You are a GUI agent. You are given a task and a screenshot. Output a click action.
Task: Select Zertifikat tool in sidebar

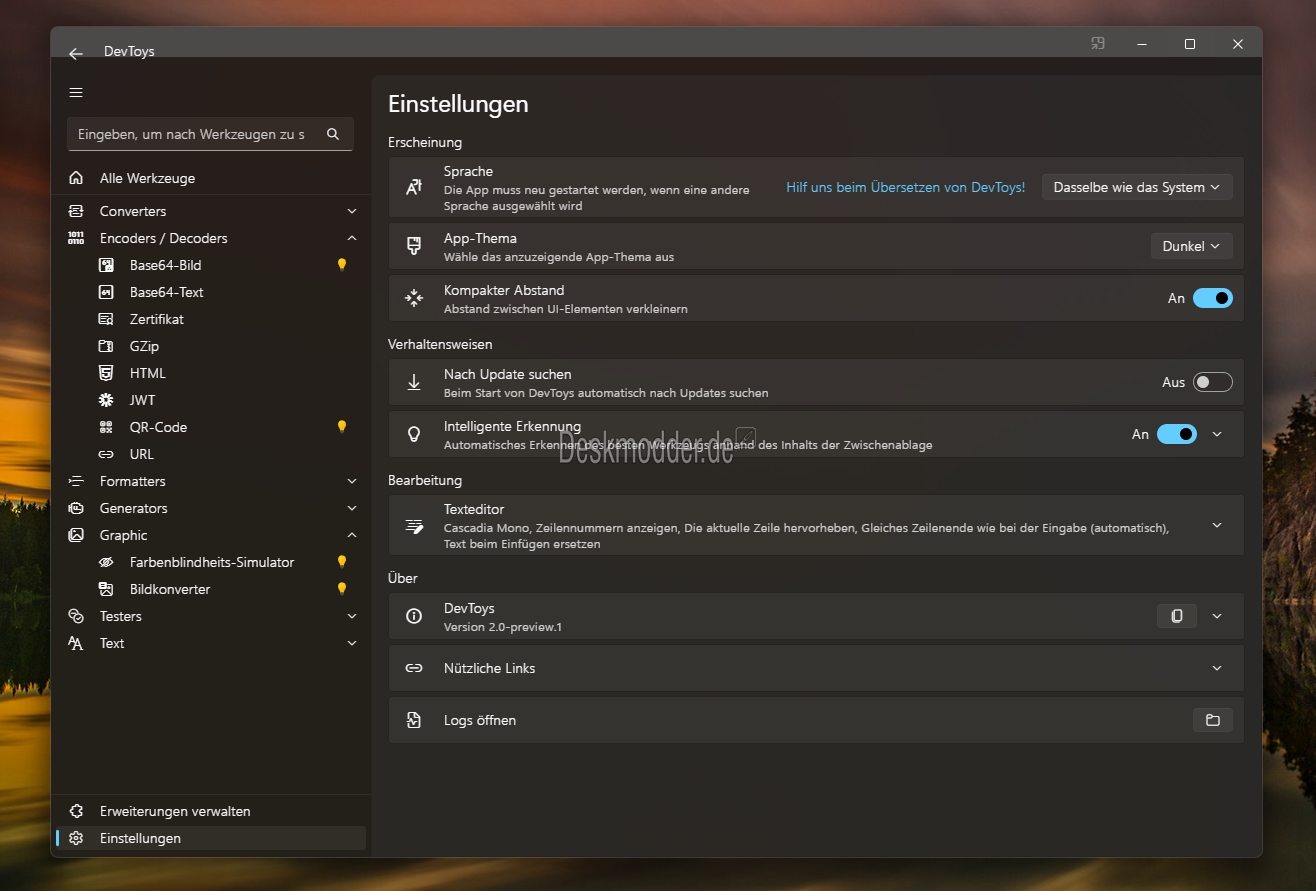[211, 319]
